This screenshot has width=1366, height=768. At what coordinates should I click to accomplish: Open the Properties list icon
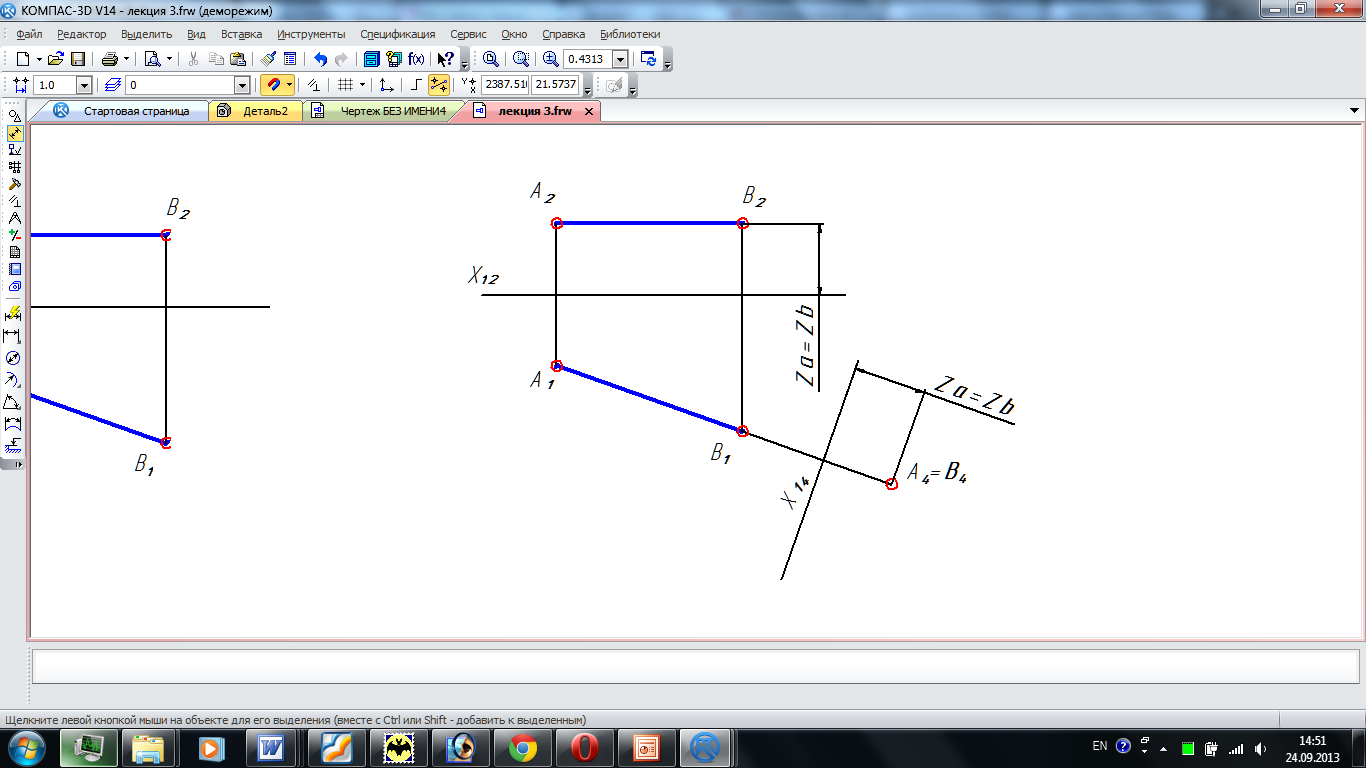pos(290,59)
